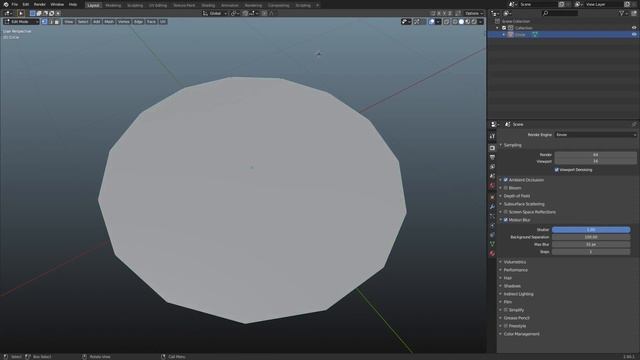Enable edge select mode

tap(51, 22)
